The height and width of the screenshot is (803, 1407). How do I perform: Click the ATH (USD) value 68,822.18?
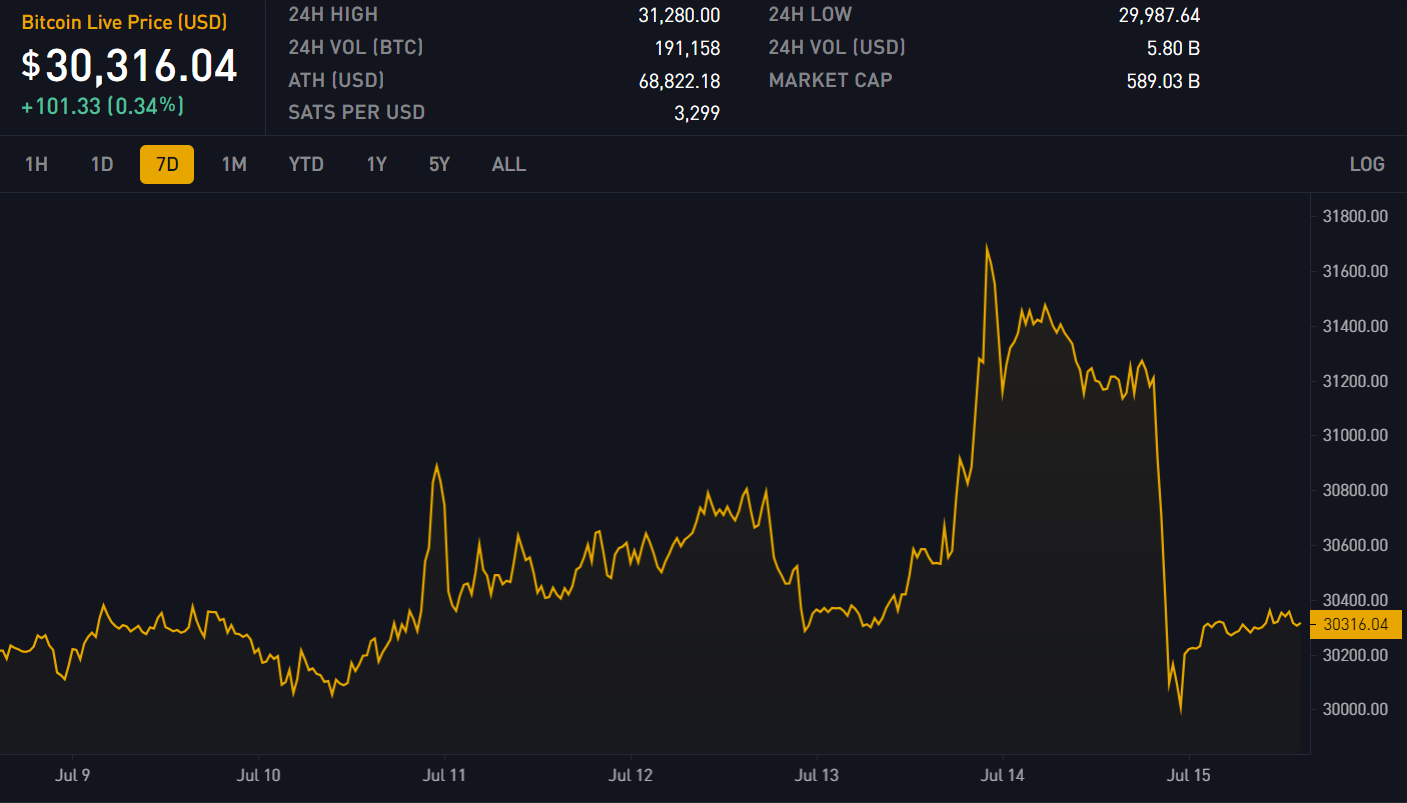point(679,81)
